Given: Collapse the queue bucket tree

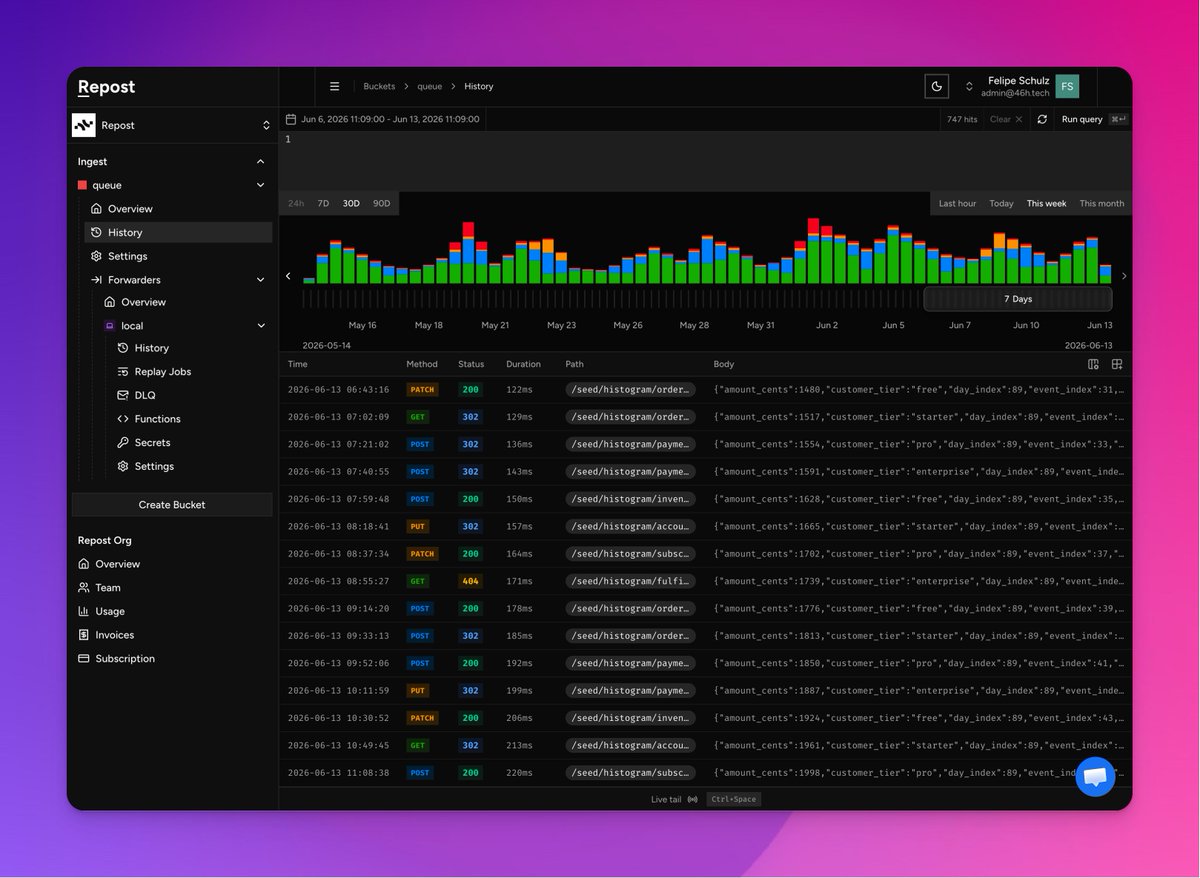Looking at the screenshot, I should click(261, 185).
